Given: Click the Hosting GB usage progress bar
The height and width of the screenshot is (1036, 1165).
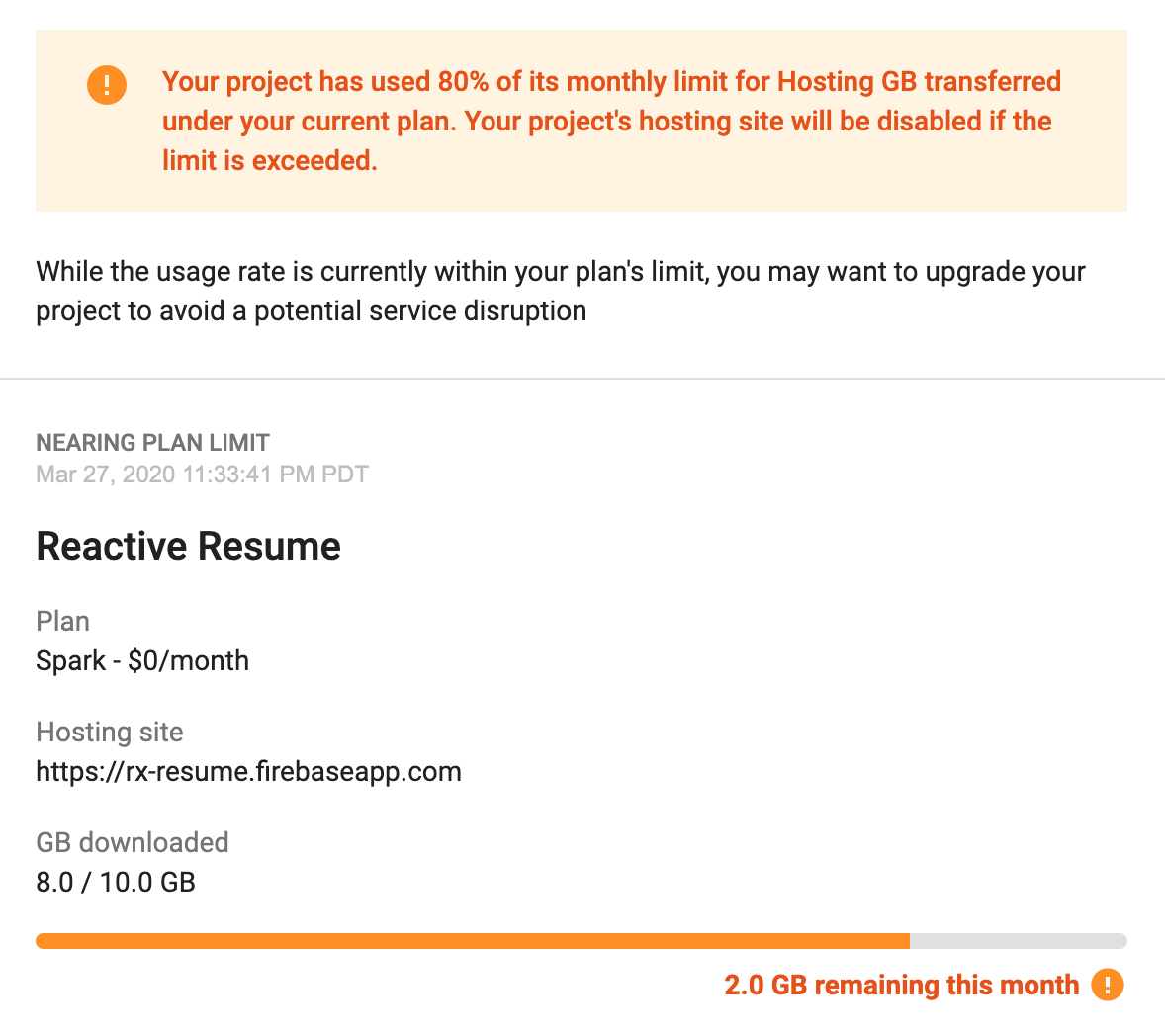Looking at the screenshot, I should 581,941.
